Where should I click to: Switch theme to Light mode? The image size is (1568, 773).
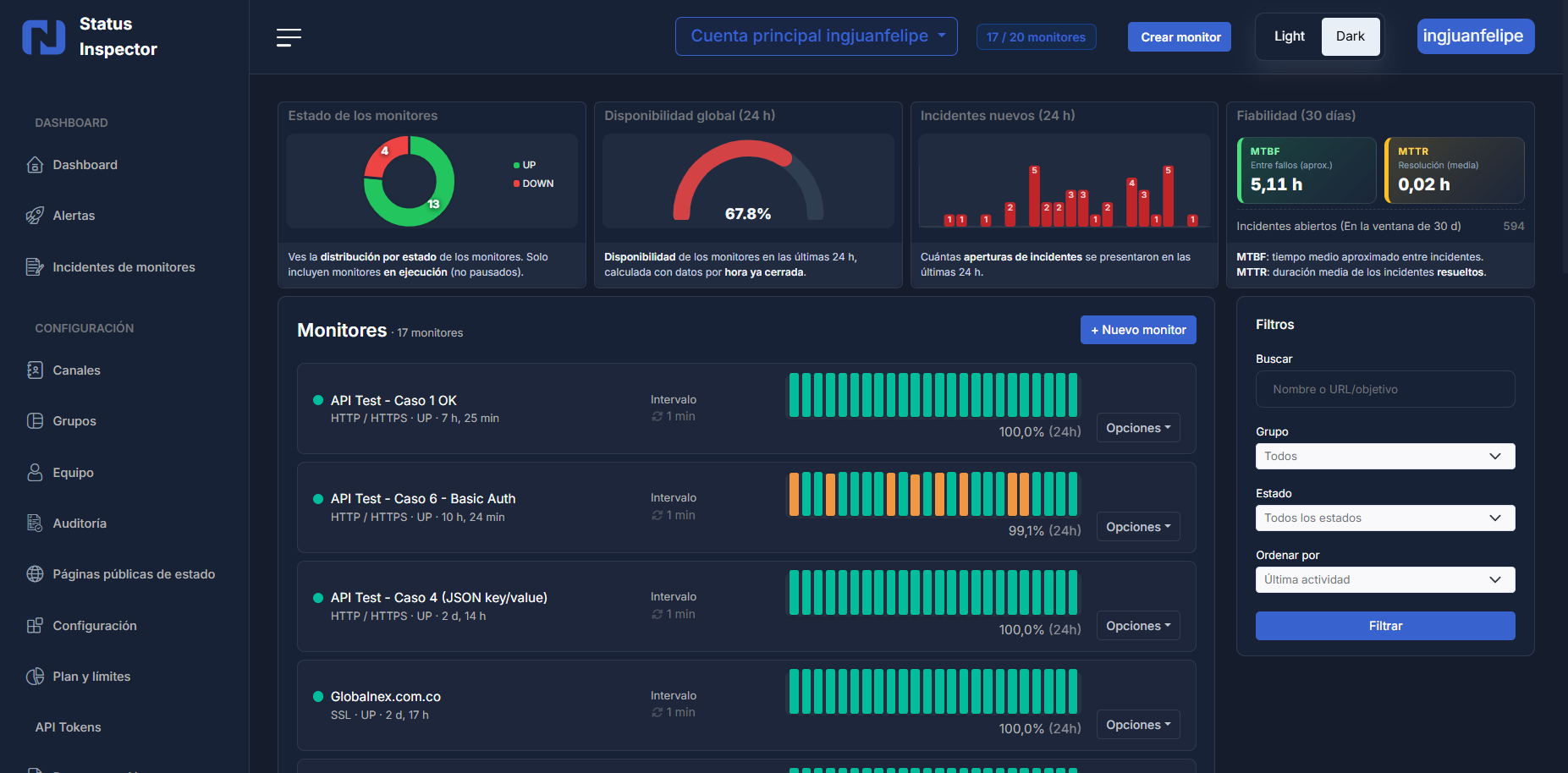pos(1289,36)
